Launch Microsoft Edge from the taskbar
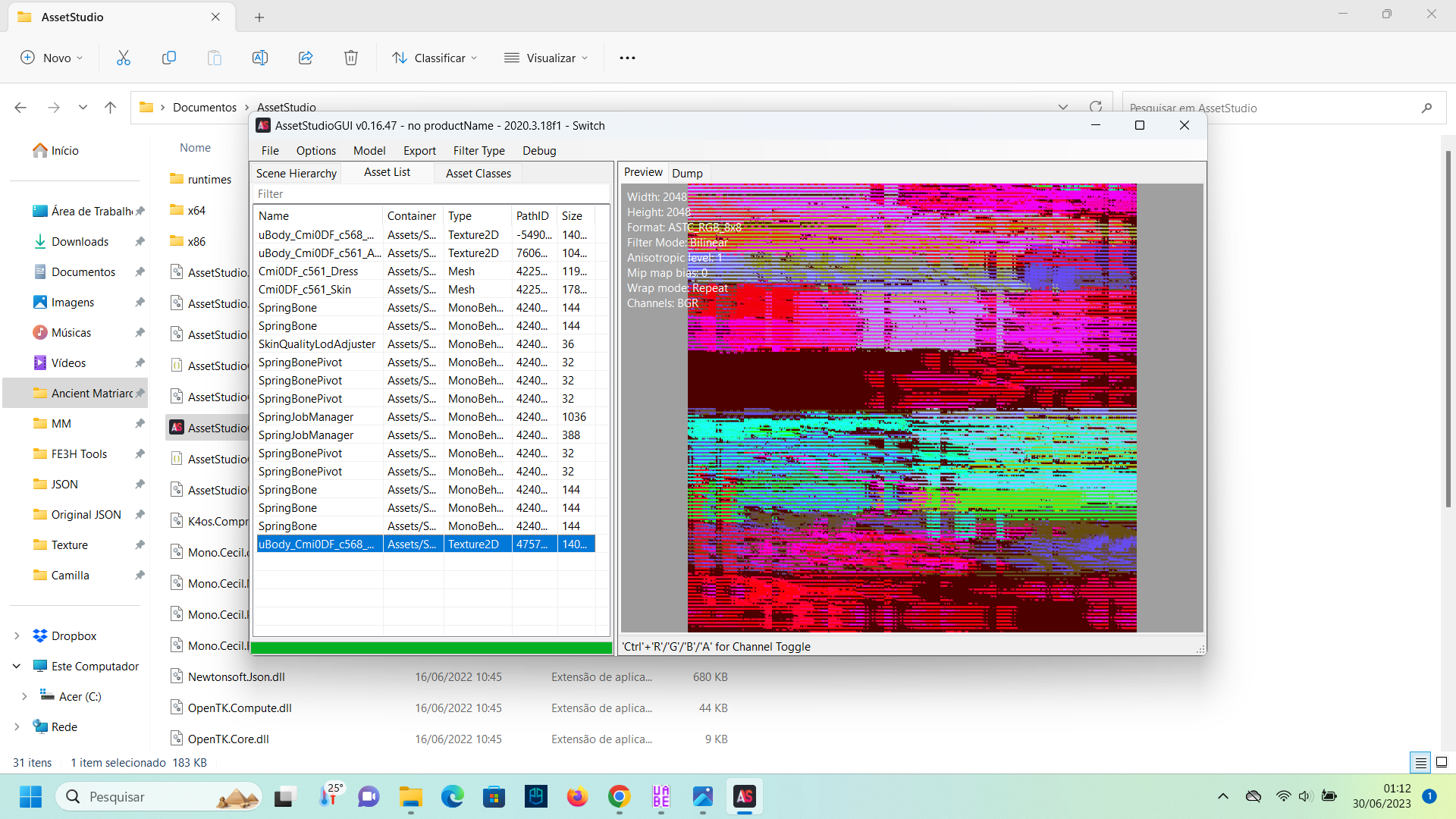The width and height of the screenshot is (1456, 819). coord(453,796)
